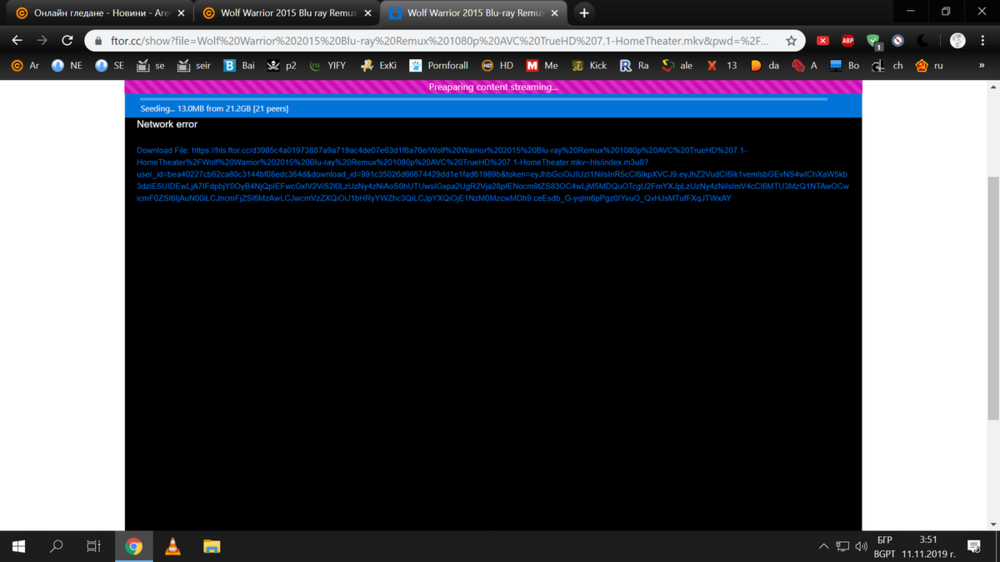Open File Explorer from taskbar
Image resolution: width=1000 pixels, height=562 pixels.
click(x=211, y=546)
